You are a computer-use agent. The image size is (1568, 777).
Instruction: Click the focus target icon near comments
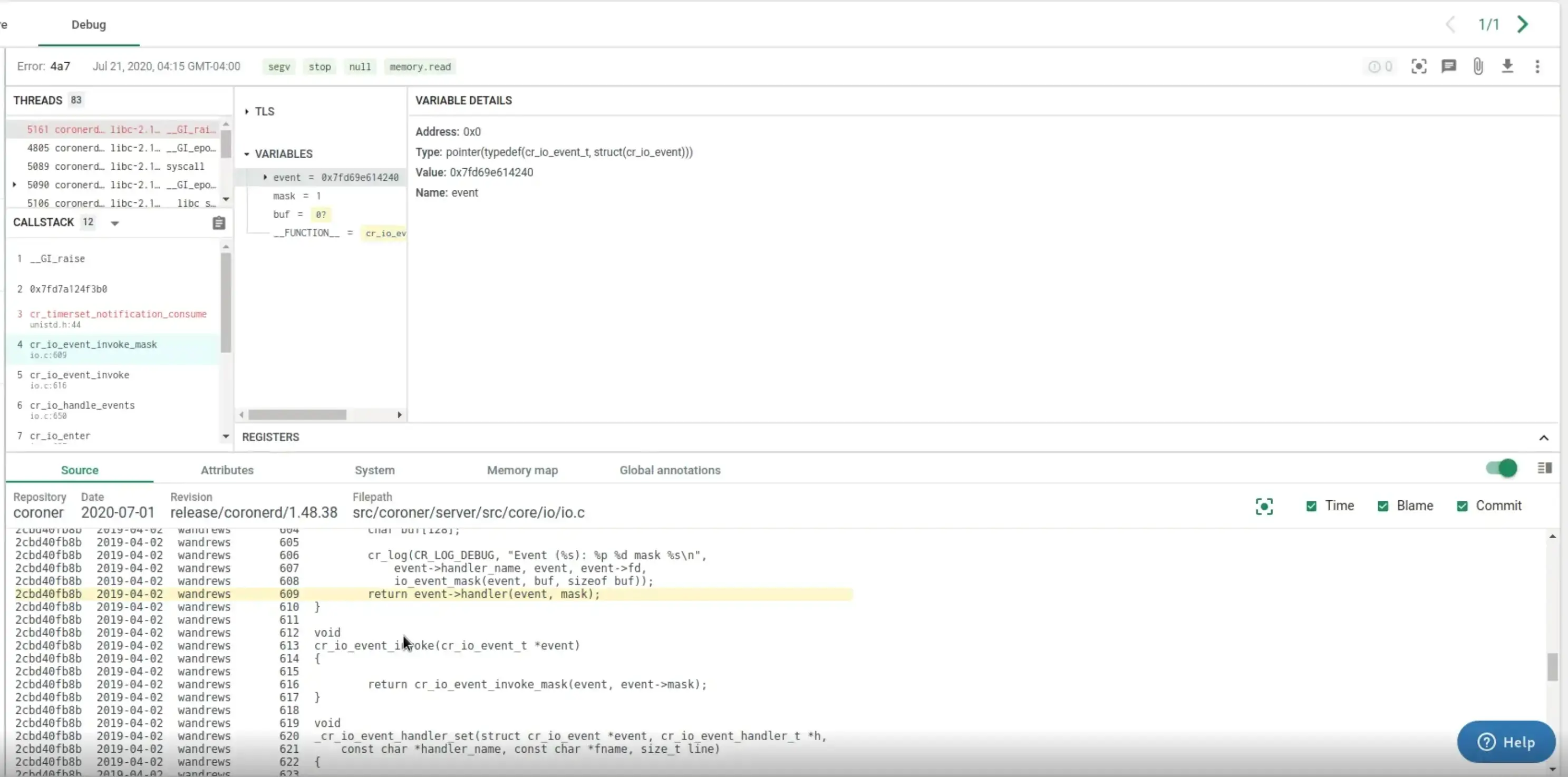click(x=1418, y=66)
